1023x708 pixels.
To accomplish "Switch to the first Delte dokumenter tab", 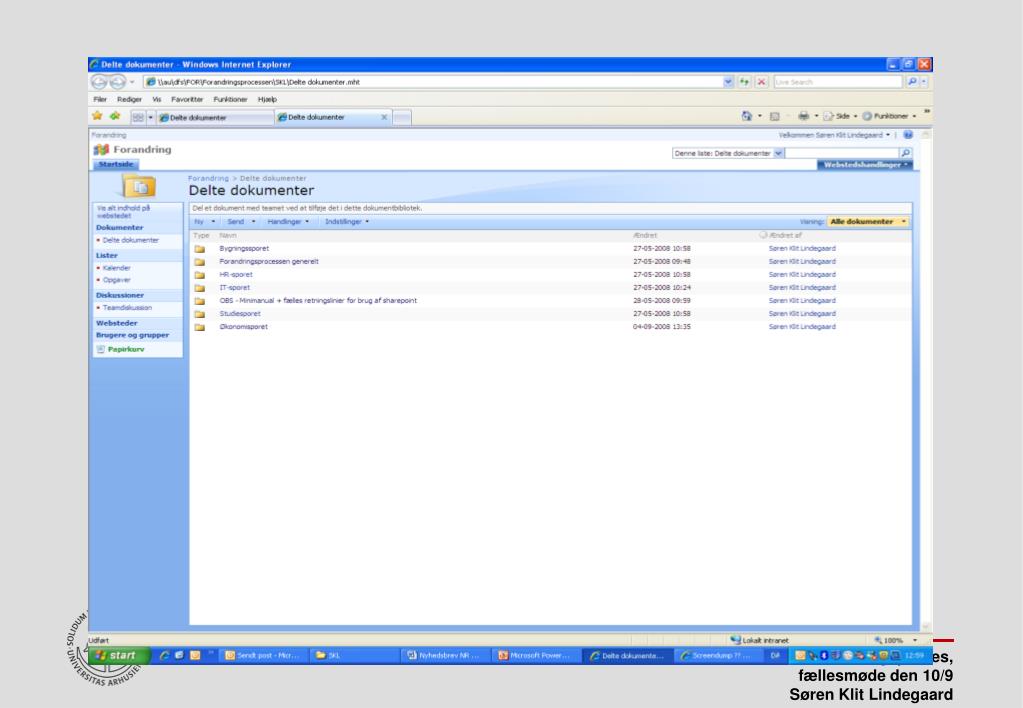I will 215,117.
